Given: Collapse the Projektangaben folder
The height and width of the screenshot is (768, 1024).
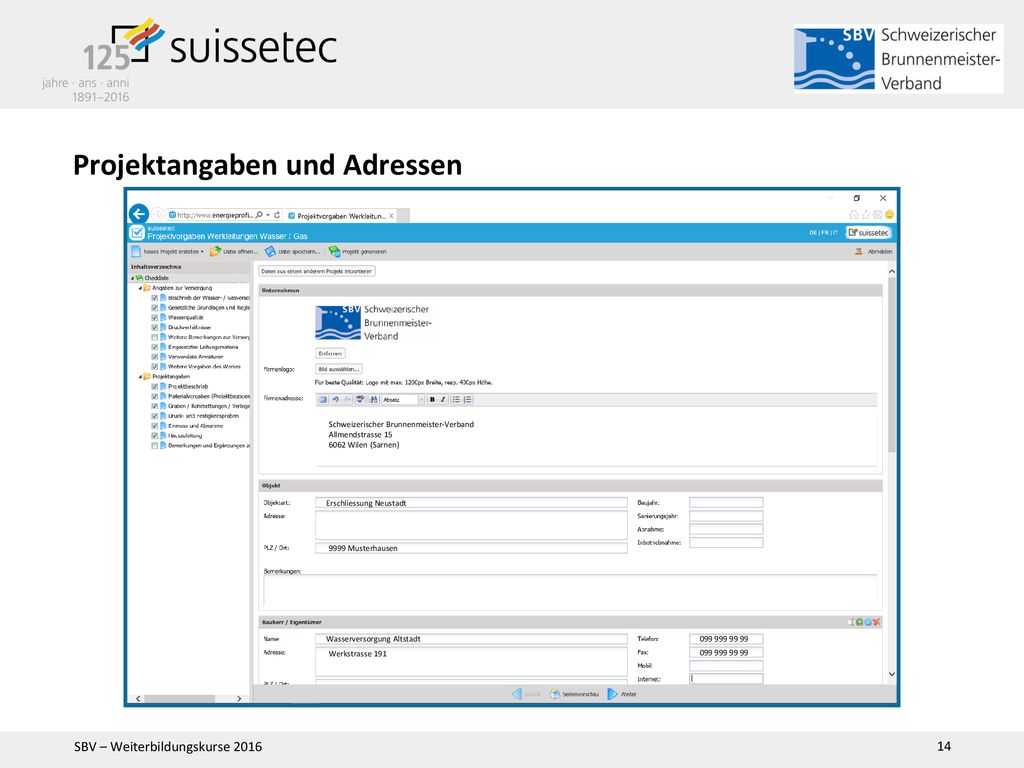Looking at the screenshot, I should [x=140, y=377].
